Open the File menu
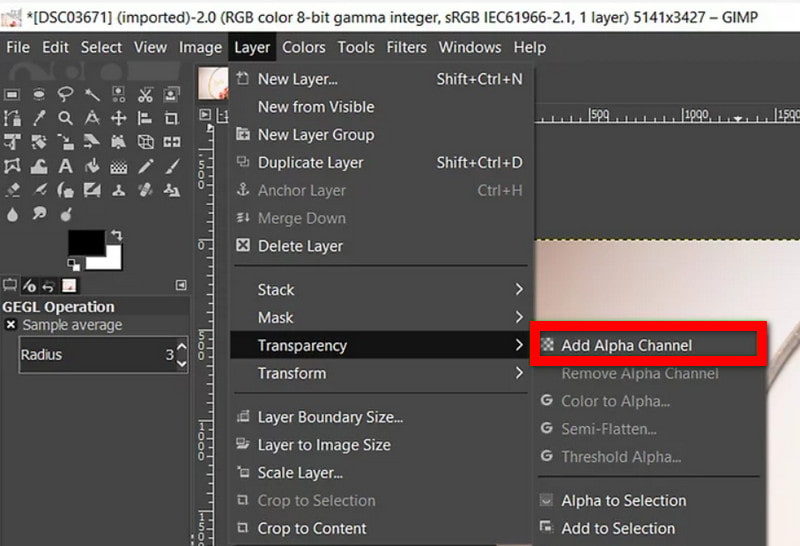The image size is (800, 546). 18,47
